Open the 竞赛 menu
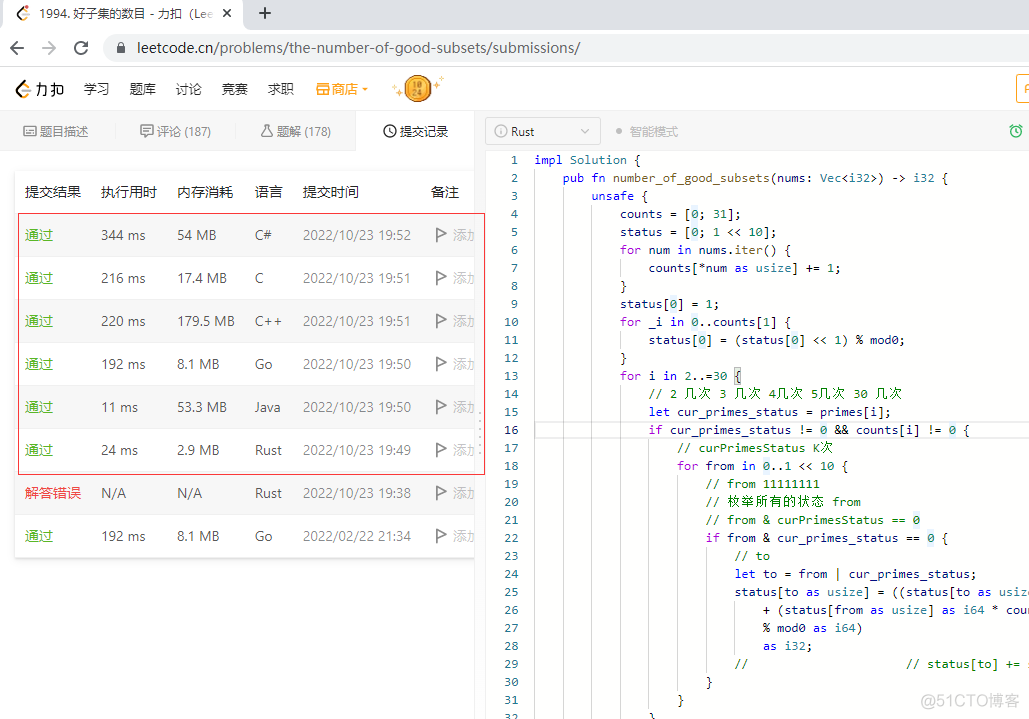 coord(234,89)
